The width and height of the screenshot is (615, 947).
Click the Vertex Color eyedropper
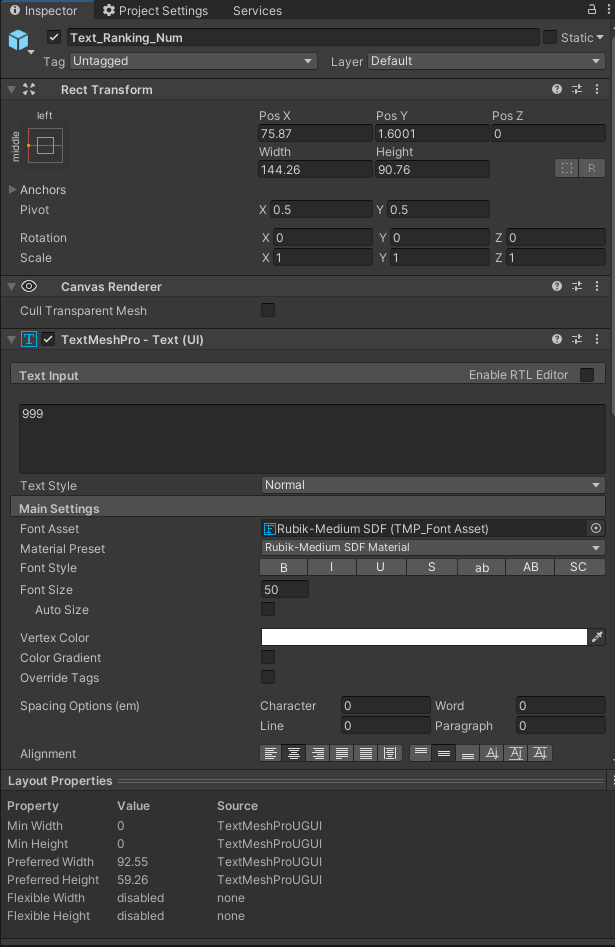(597, 637)
